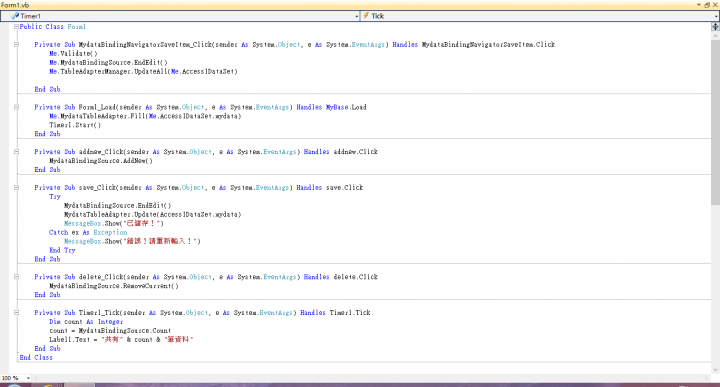Viewport: 720px width, 387px height.
Task: Click Handles save.Click in the signature
Action: tap(330, 187)
